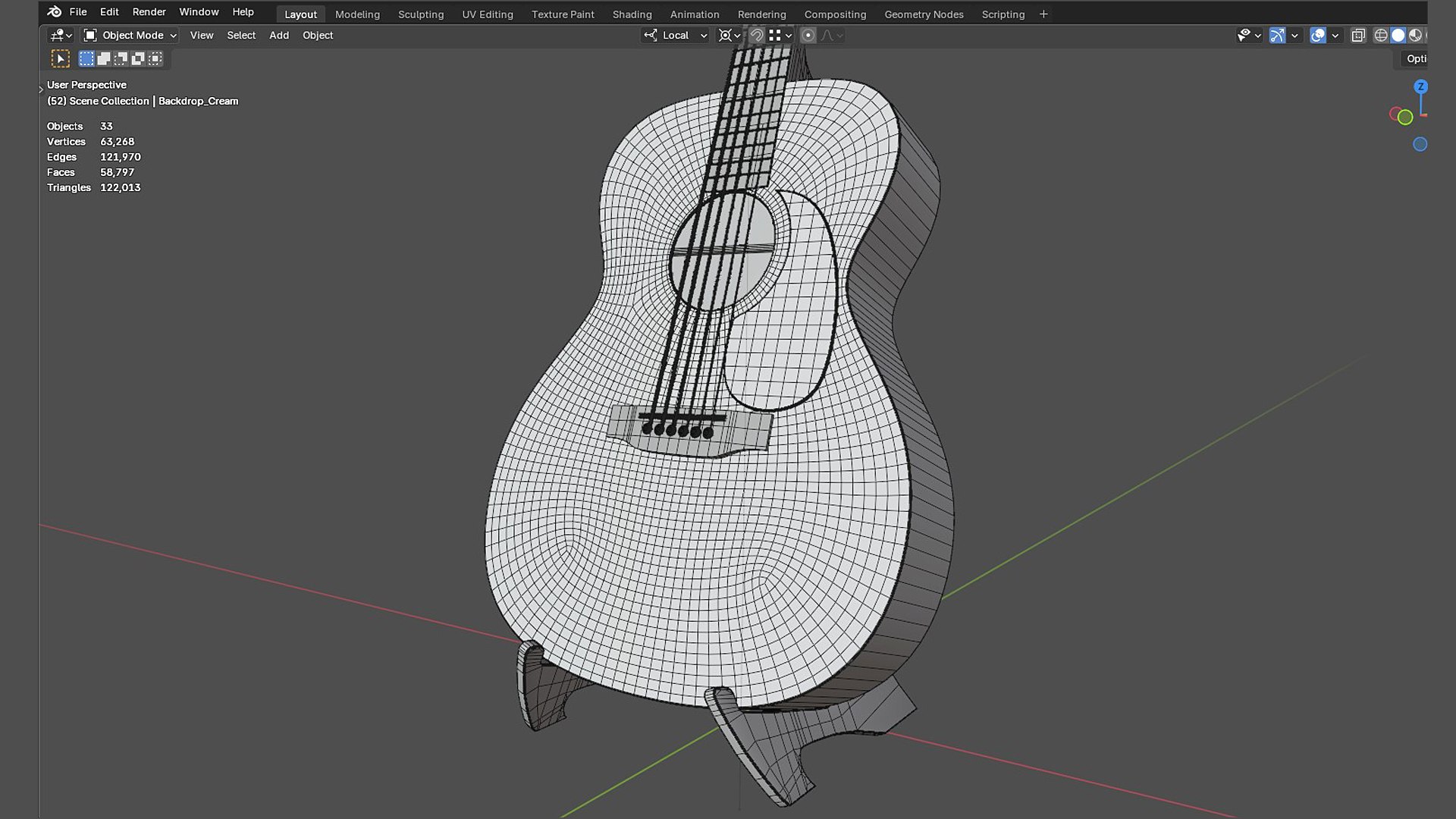This screenshot has width=1456, height=819.
Task: Click the Edges value 121,970
Action: (121, 157)
